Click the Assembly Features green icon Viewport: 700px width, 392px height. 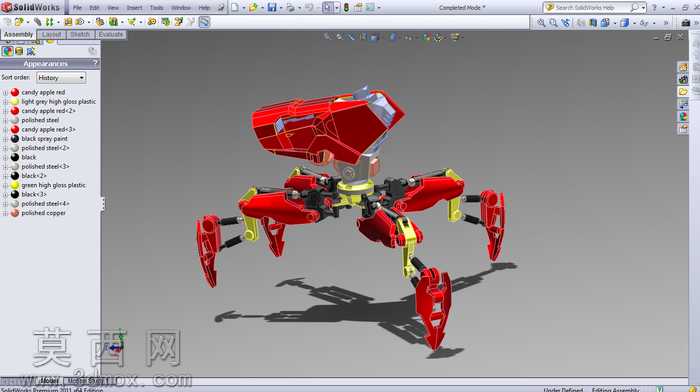[113, 22]
